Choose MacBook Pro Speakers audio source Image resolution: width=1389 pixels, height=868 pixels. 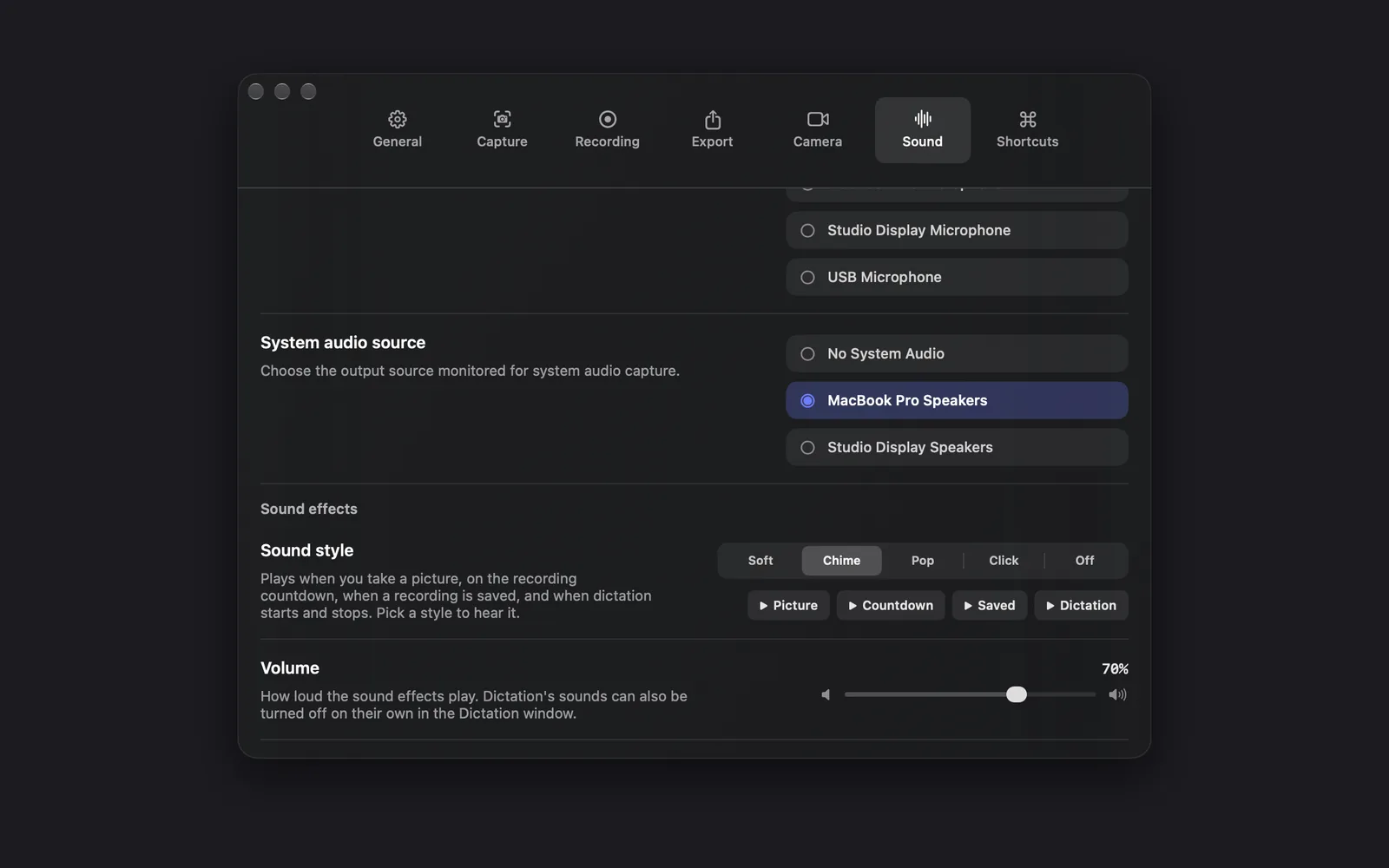pos(957,400)
